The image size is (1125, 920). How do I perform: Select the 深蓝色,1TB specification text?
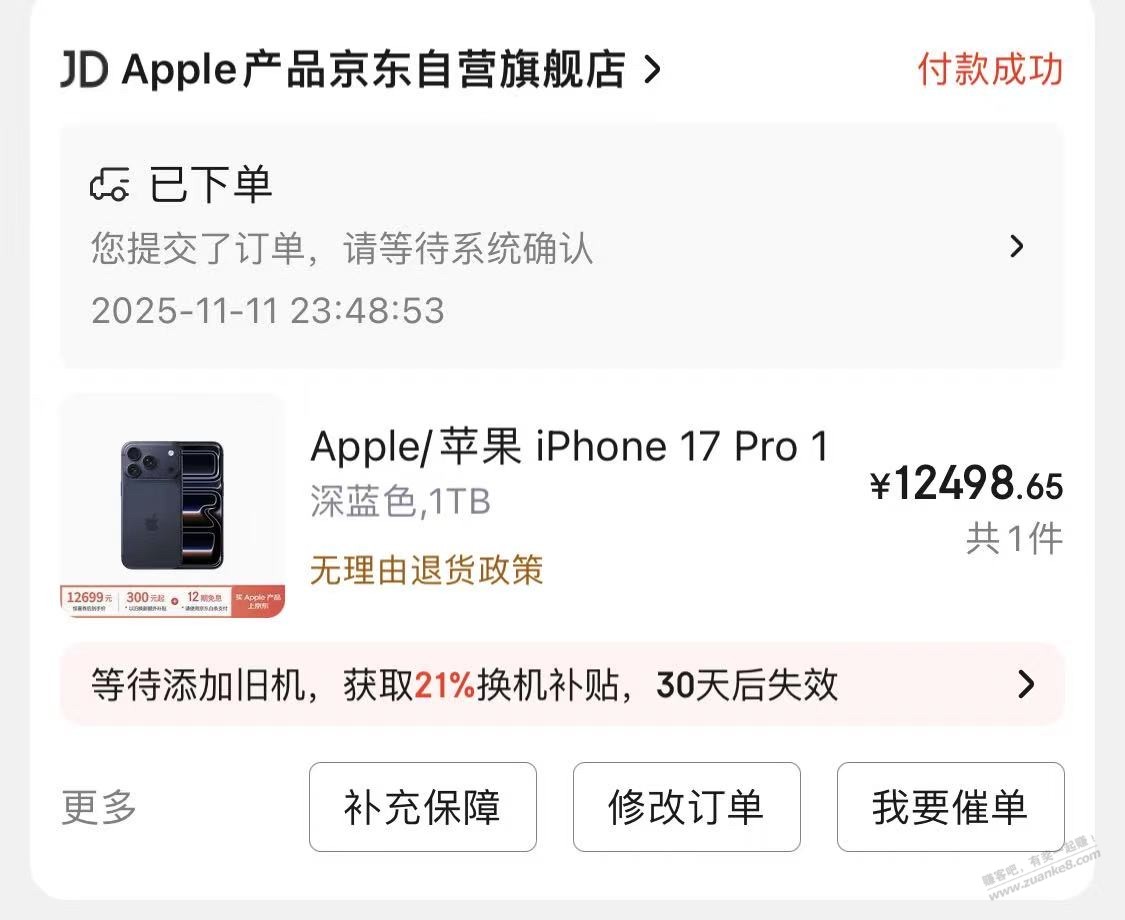(400, 501)
